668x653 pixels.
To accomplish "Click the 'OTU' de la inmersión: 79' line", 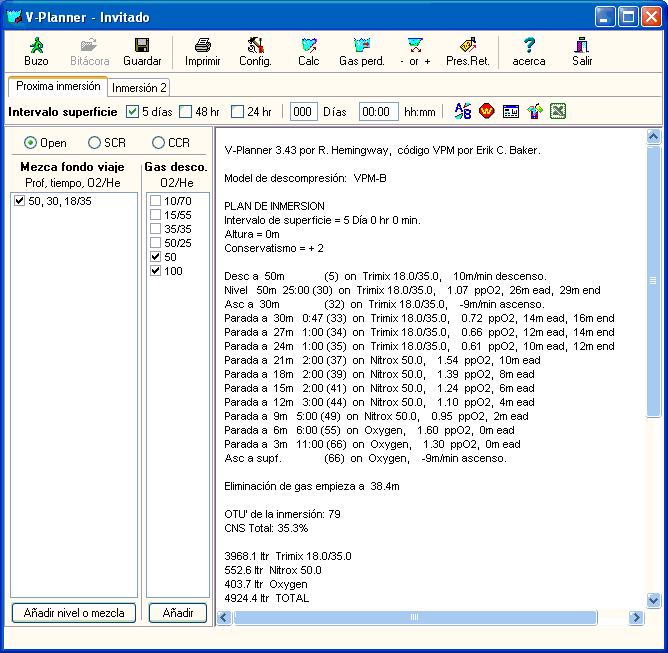I will pyautogui.click(x=282, y=514).
